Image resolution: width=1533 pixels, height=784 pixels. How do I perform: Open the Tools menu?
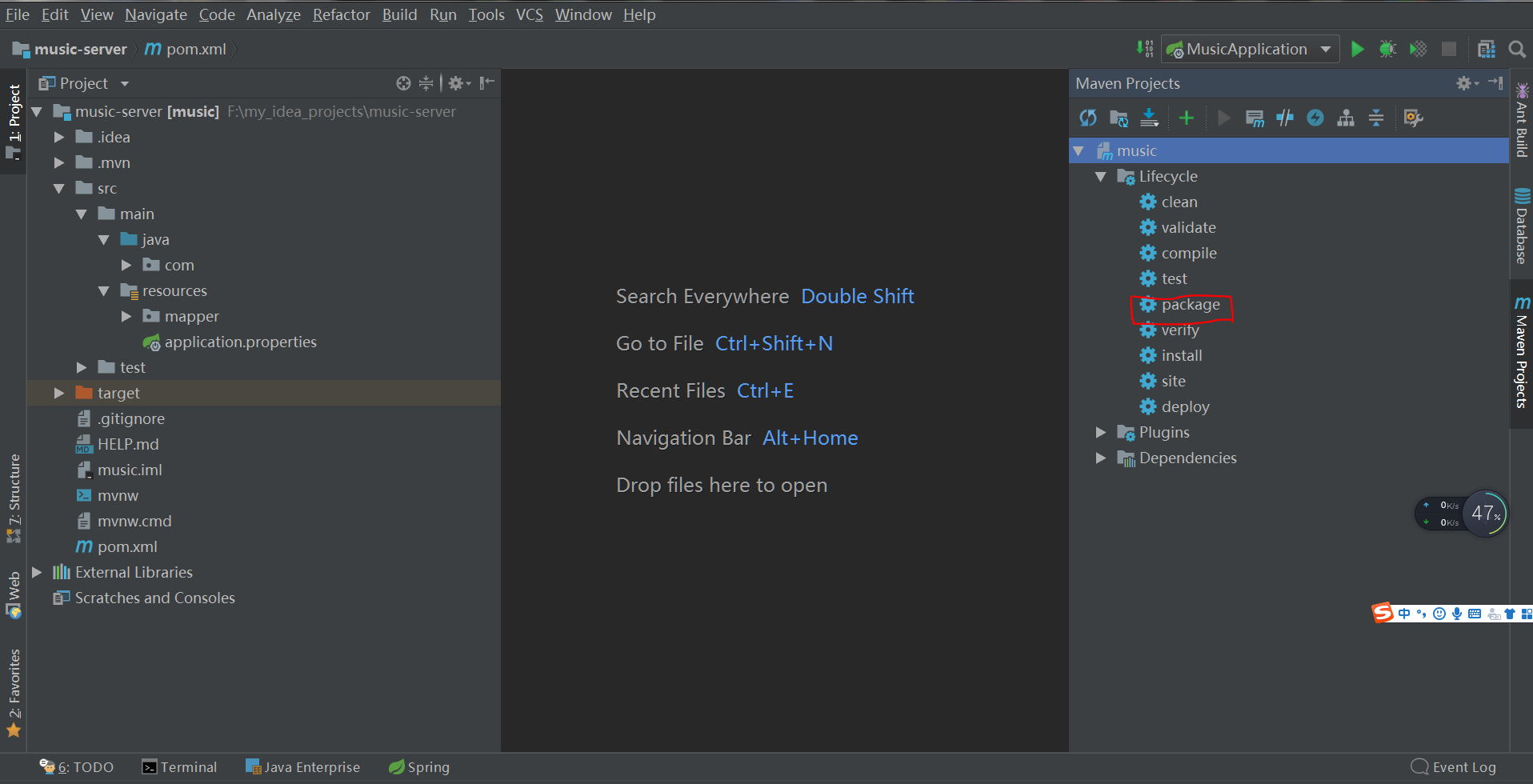coord(486,14)
